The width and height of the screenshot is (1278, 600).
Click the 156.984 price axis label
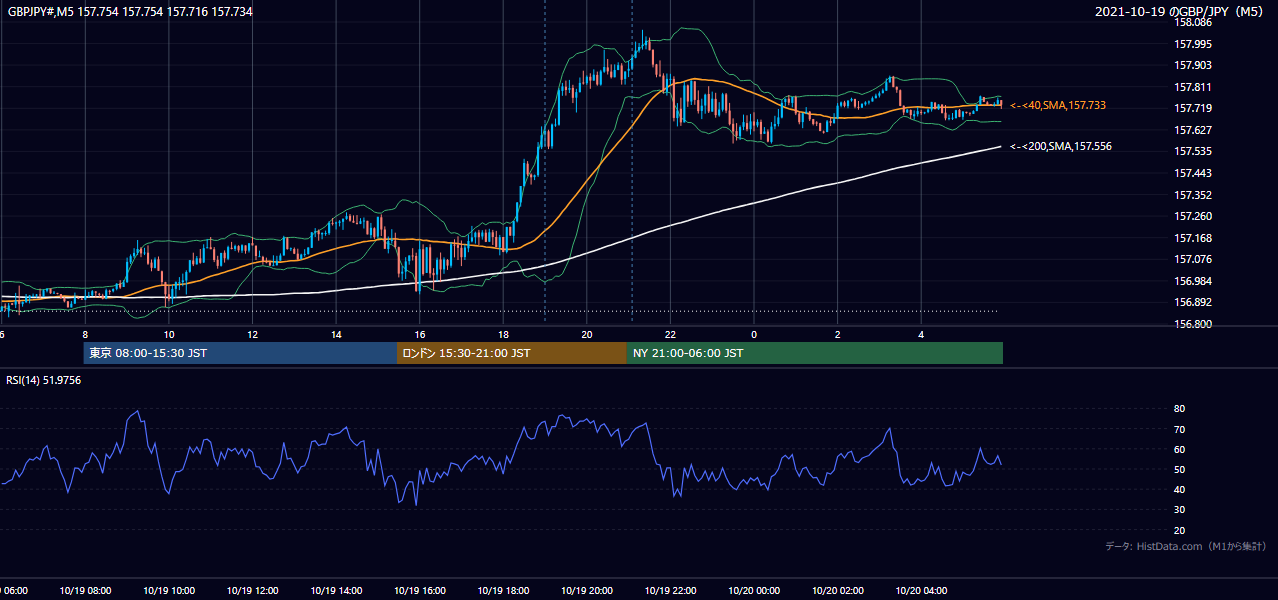(1194, 281)
